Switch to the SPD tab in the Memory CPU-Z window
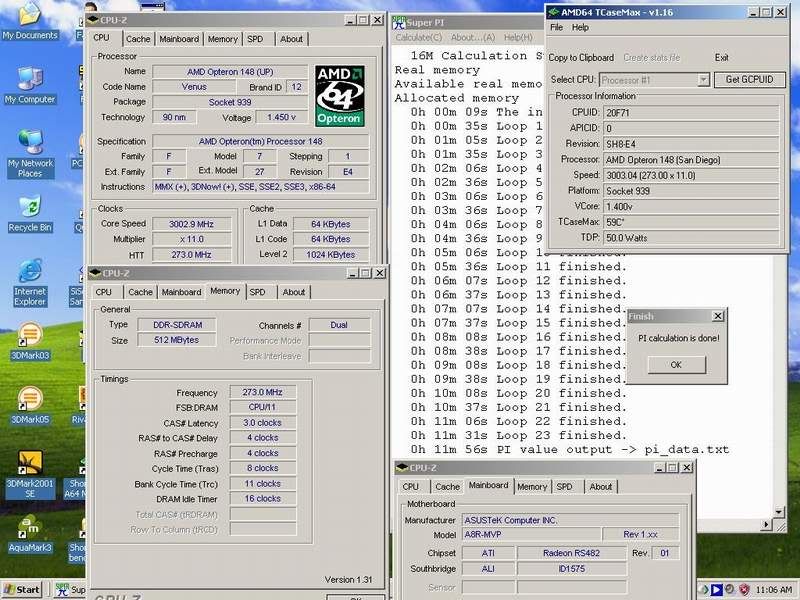 tap(257, 292)
